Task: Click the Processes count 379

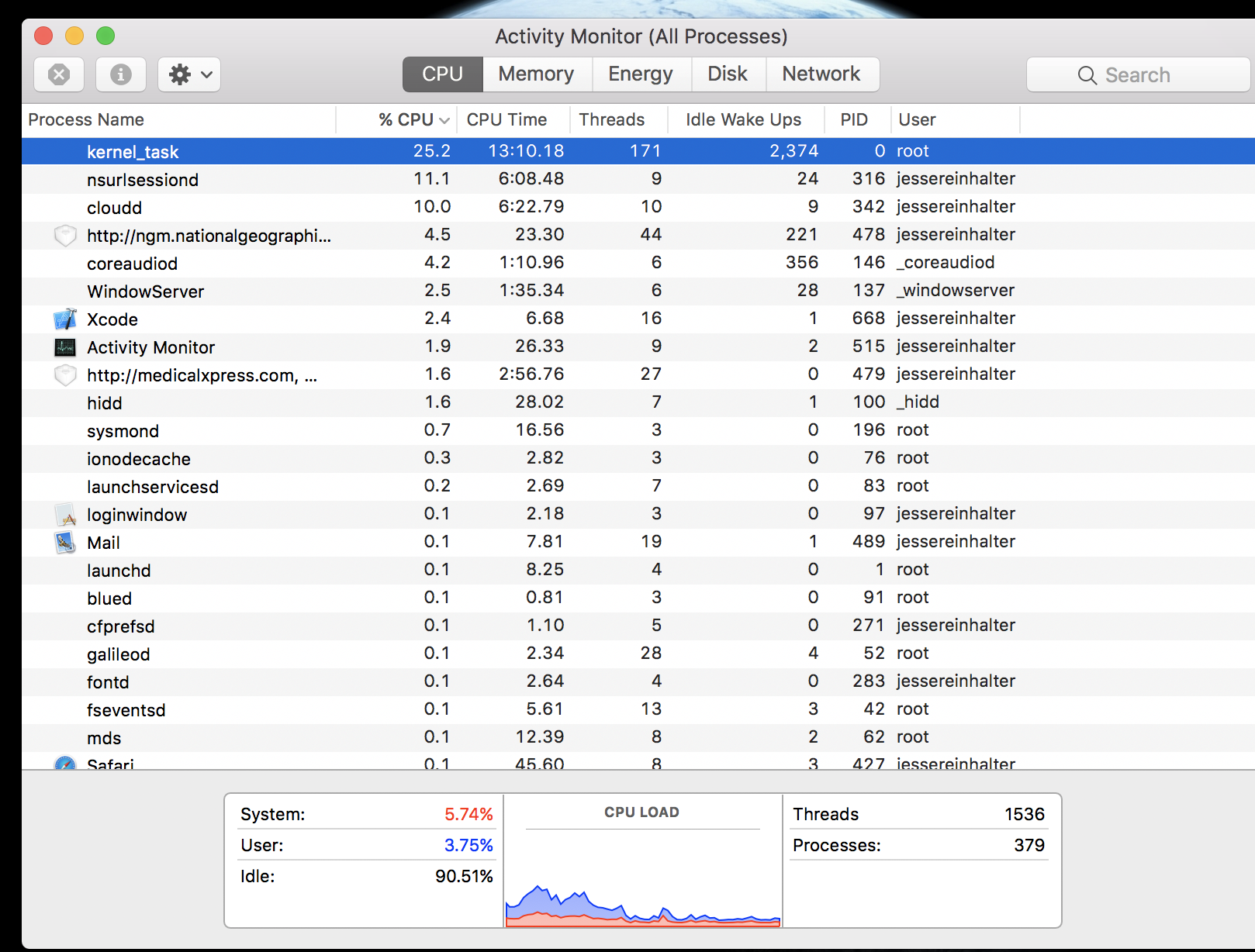Action: (x=1029, y=845)
